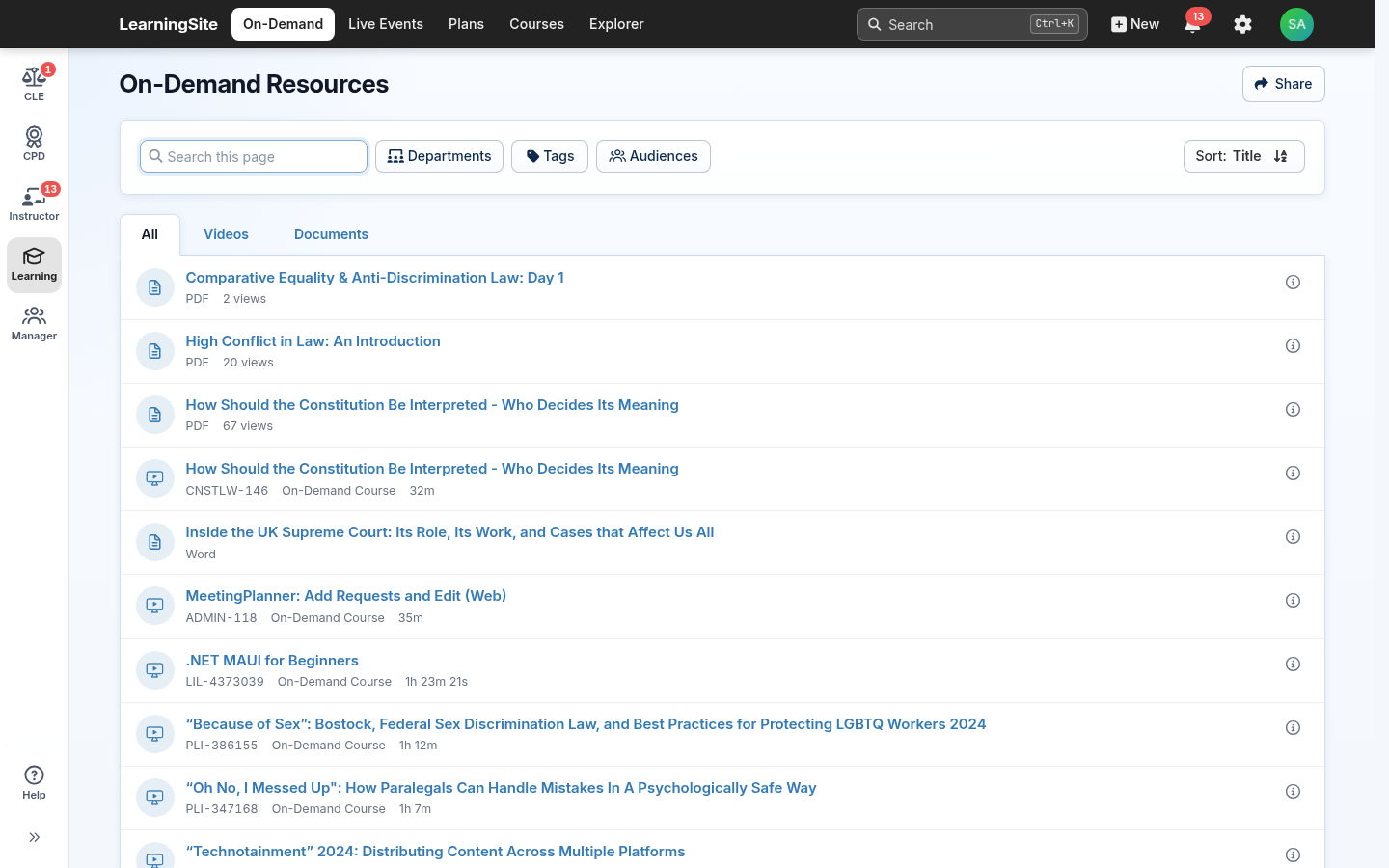Open High Conflict in Law: An Introduction
This screenshot has width=1389, height=868.
tap(313, 341)
